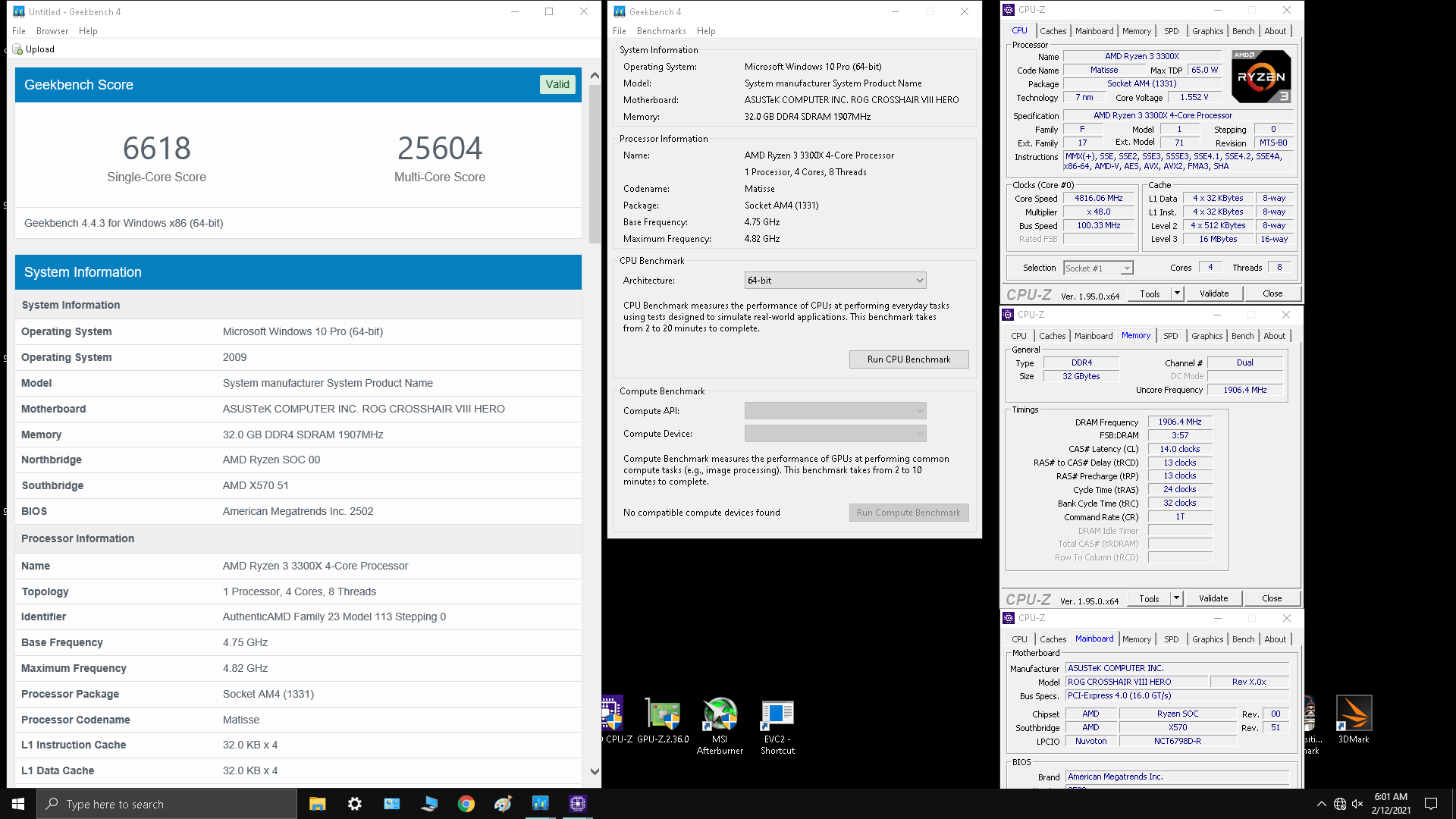Open the Benchmarks menu

click(x=661, y=31)
